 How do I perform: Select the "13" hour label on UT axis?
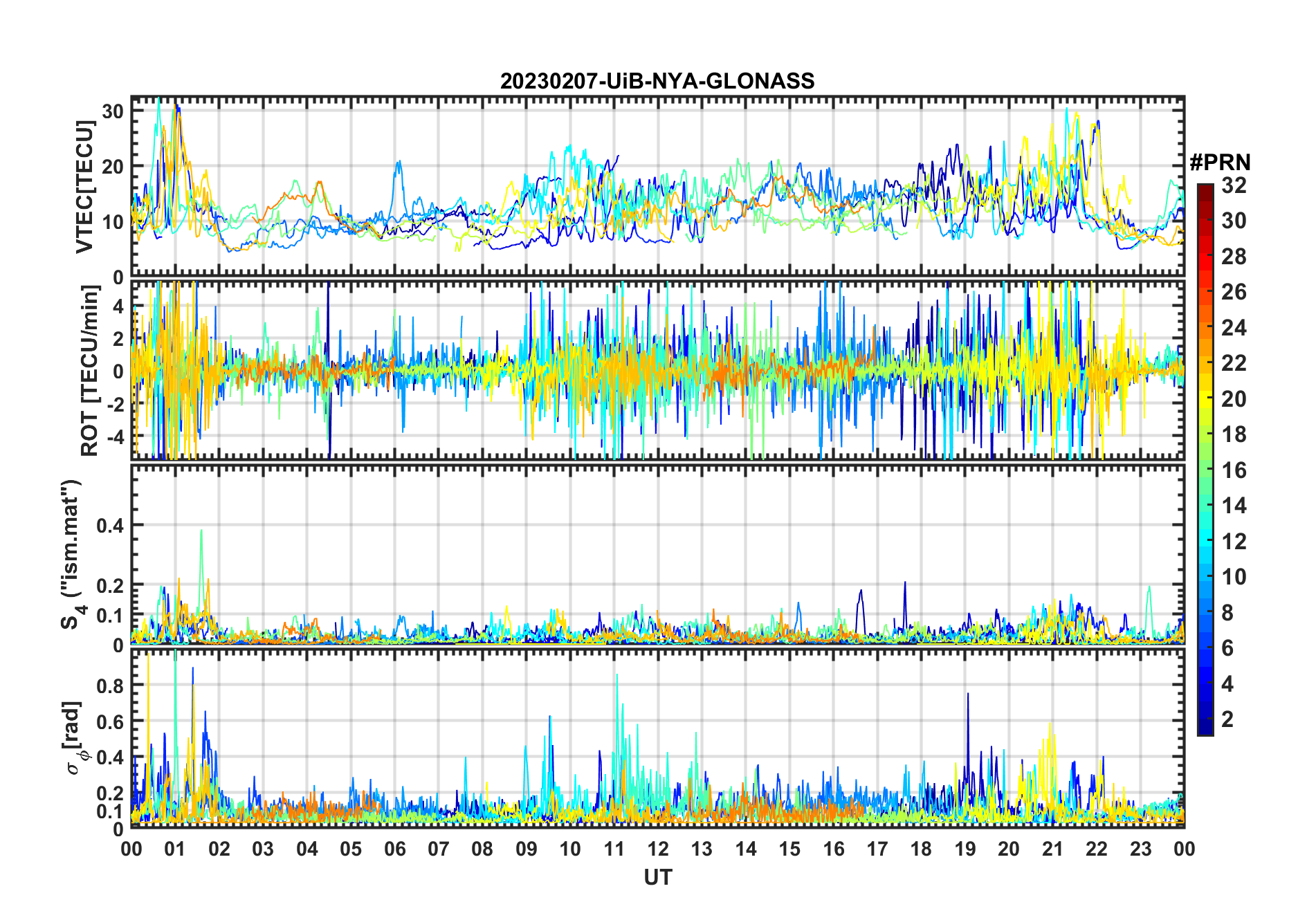click(702, 849)
